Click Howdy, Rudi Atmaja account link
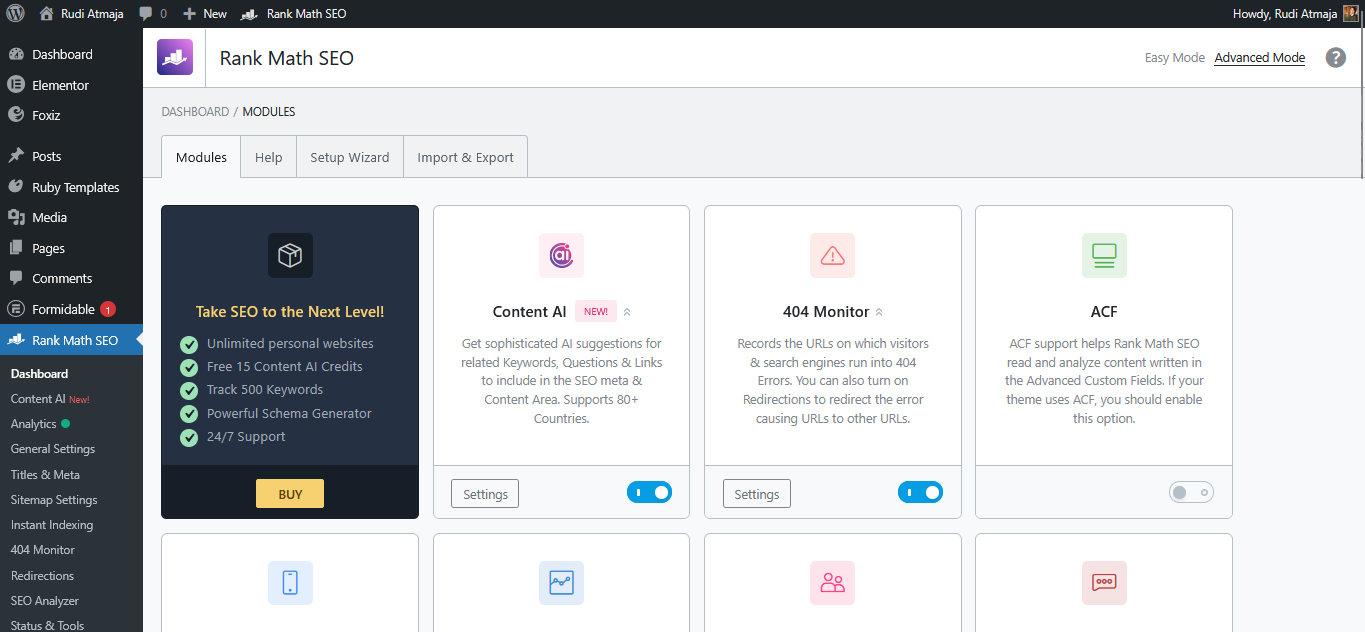This screenshot has width=1365, height=632. coord(1296,14)
